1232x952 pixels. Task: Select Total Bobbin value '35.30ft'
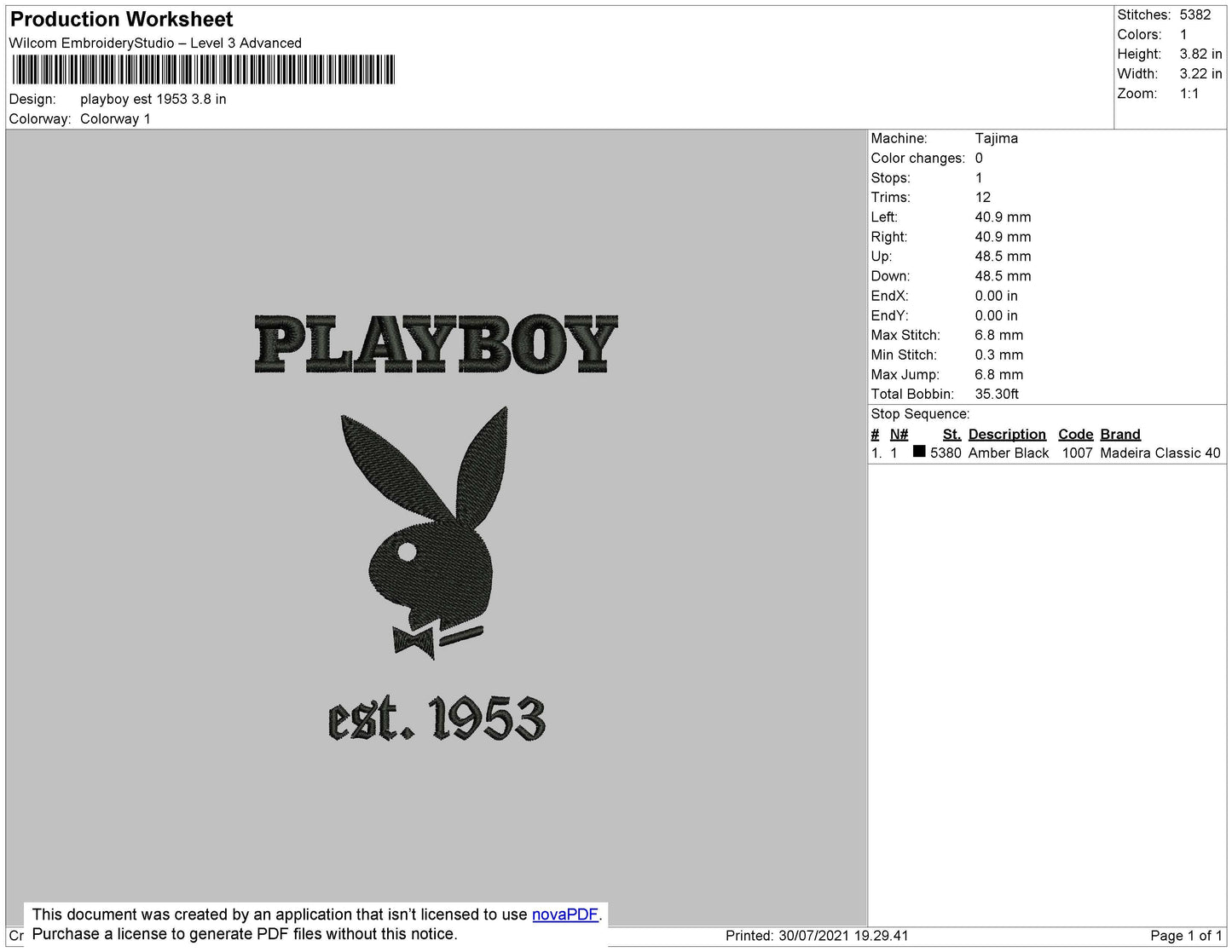pyautogui.click(x=997, y=394)
